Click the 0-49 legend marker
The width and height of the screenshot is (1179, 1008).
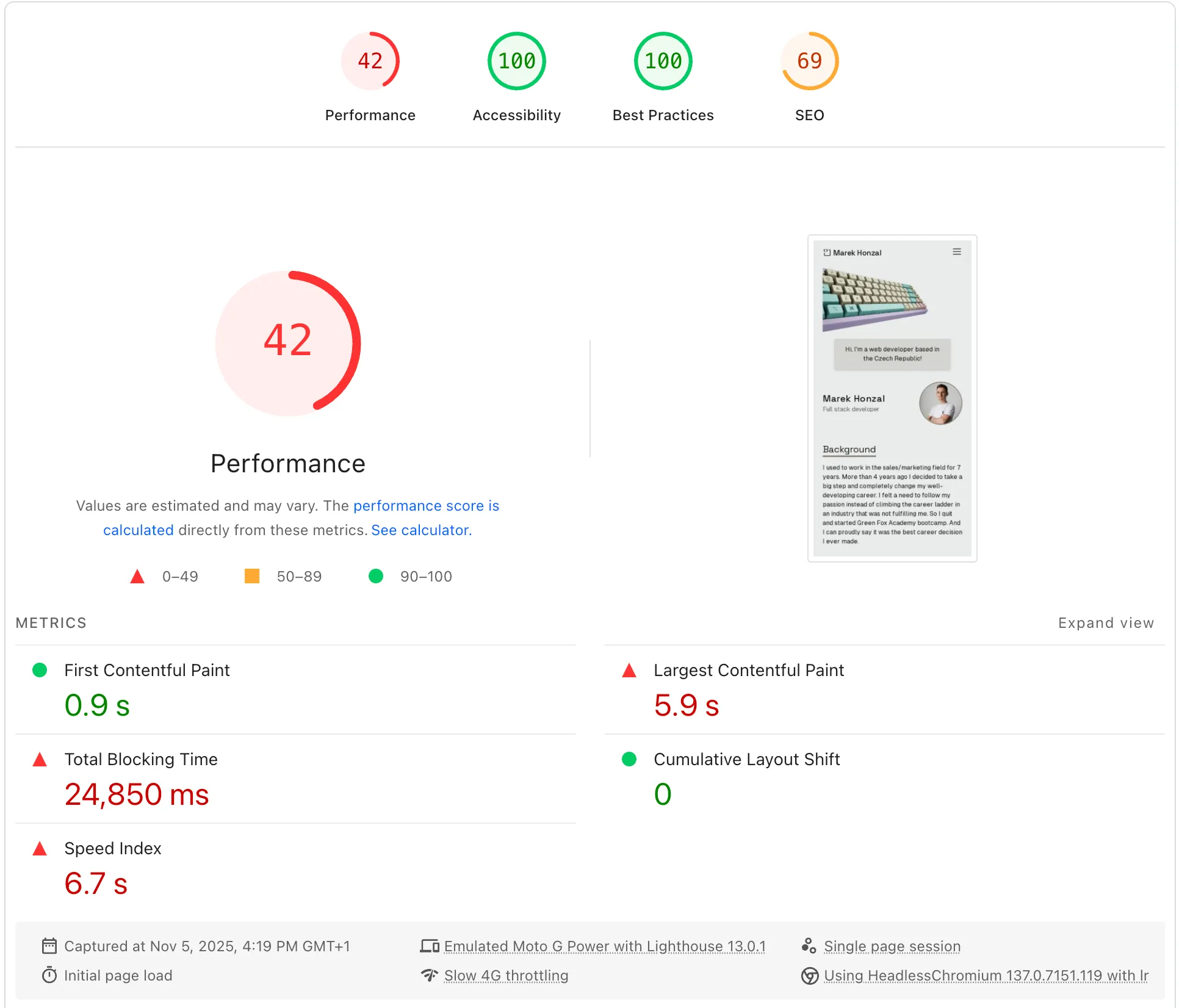tap(138, 576)
